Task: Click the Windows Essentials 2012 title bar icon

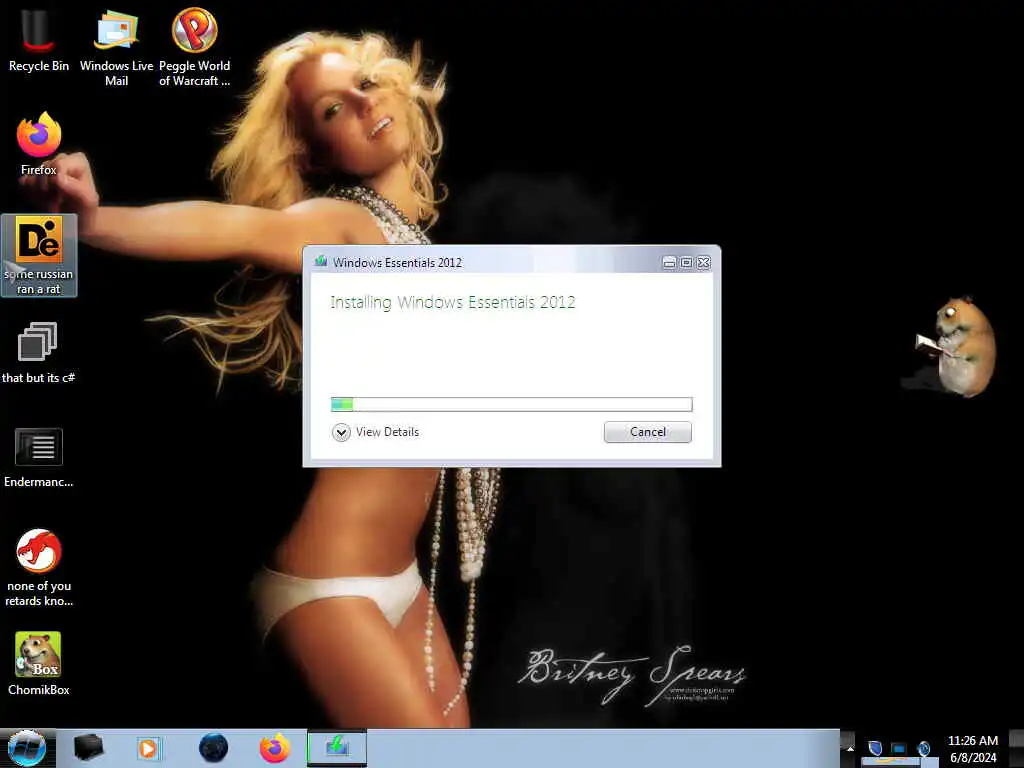Action: pos(321,262)
